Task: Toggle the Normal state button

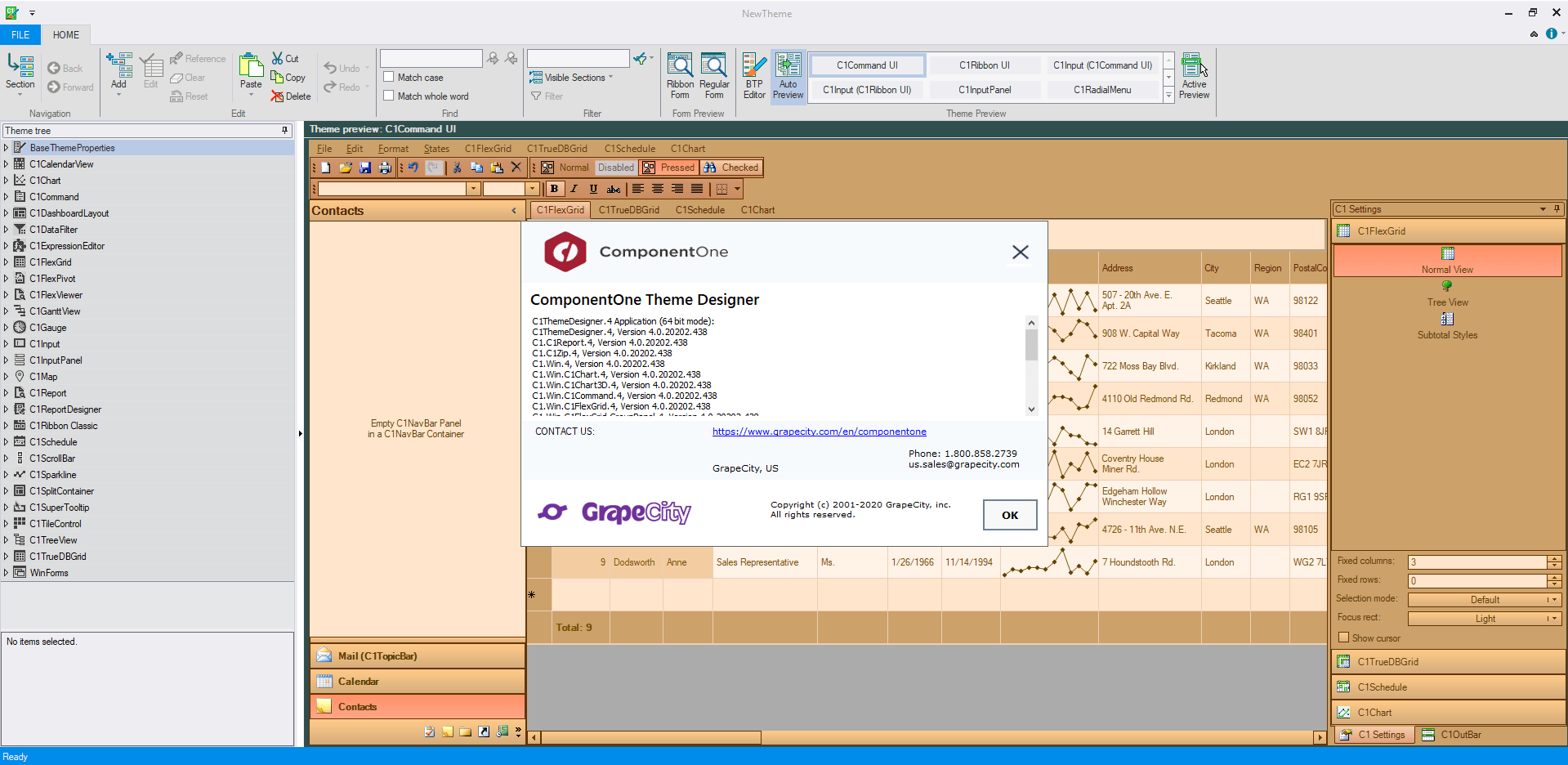Action: 565,168
